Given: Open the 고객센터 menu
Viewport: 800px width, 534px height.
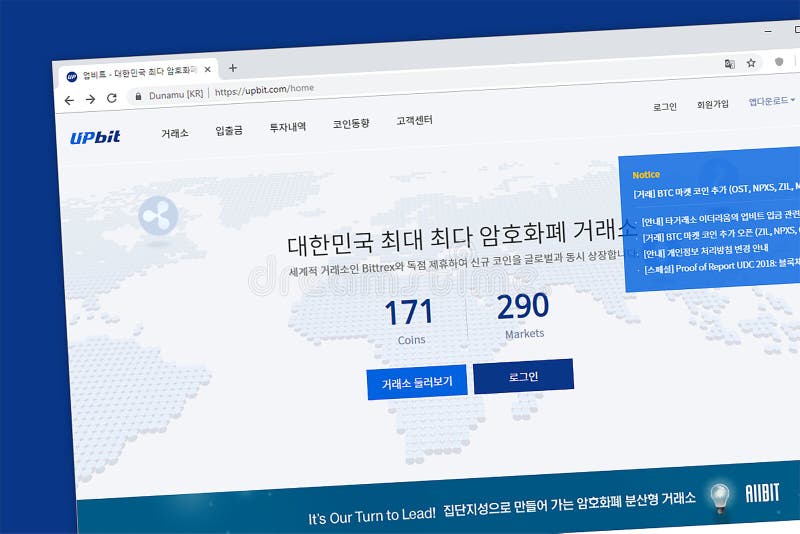Looking at the screenshot, I should click(414, 120).
